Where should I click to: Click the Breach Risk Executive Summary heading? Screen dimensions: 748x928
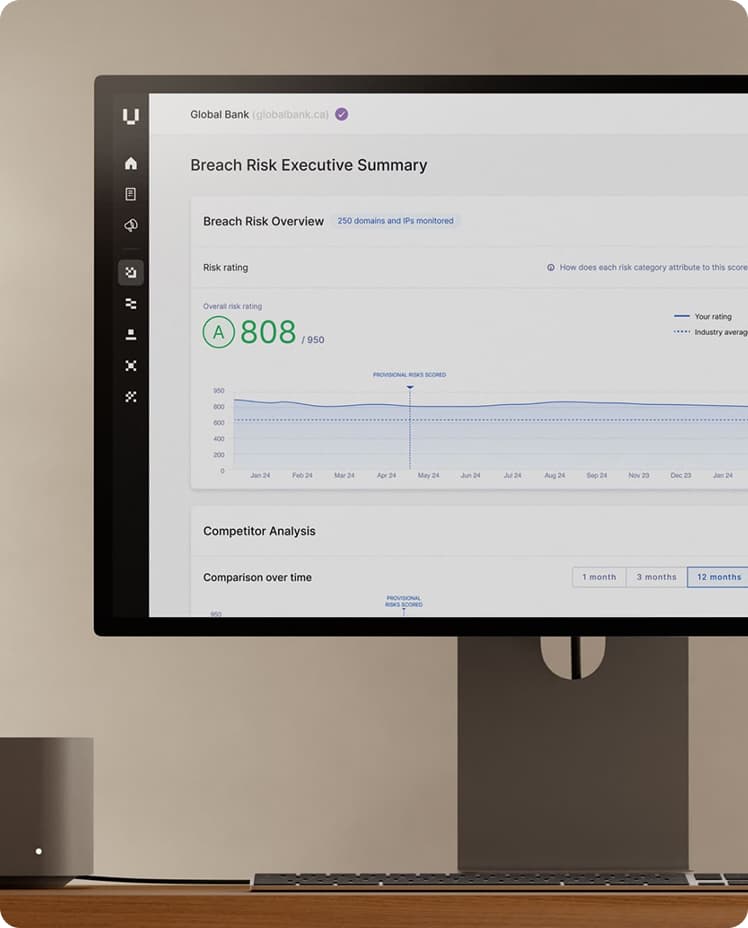[308, 165]
